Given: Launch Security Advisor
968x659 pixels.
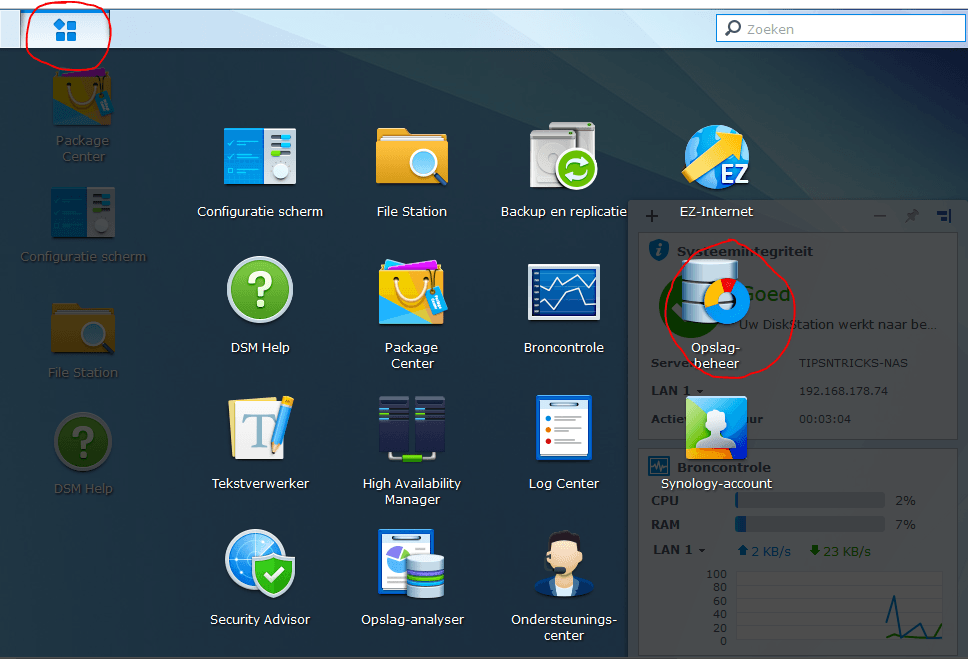Looking at the screenshot, I should click(x=260, y=577).
